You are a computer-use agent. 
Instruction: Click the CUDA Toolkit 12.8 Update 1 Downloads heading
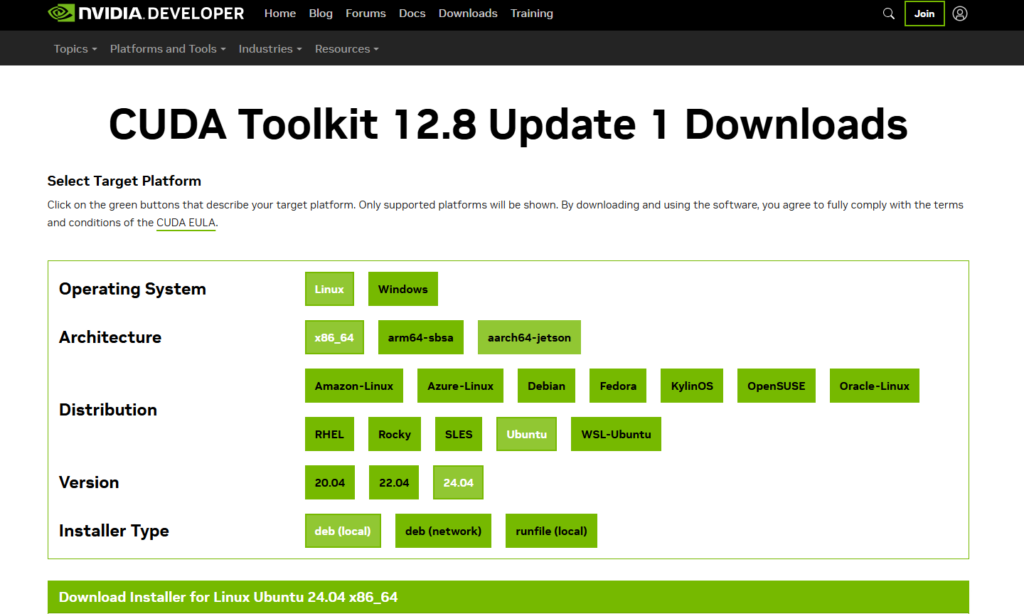tap(508, 124)
